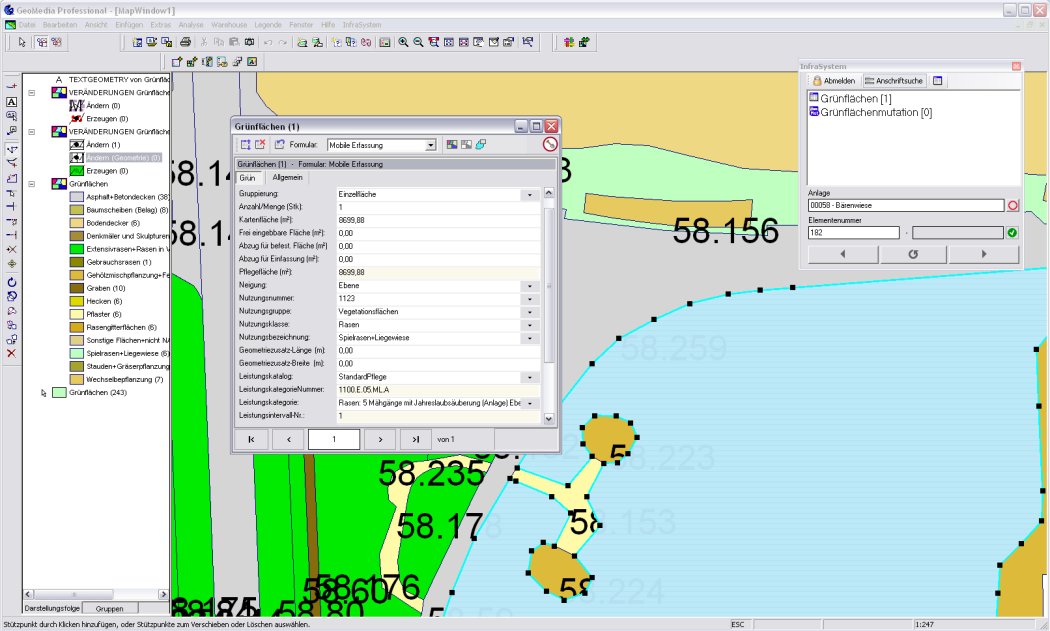This screenshot has width=1050, height=631.
Task: Expand the Nutzungsklasse dropdown
Action: [x=529, y=325]
